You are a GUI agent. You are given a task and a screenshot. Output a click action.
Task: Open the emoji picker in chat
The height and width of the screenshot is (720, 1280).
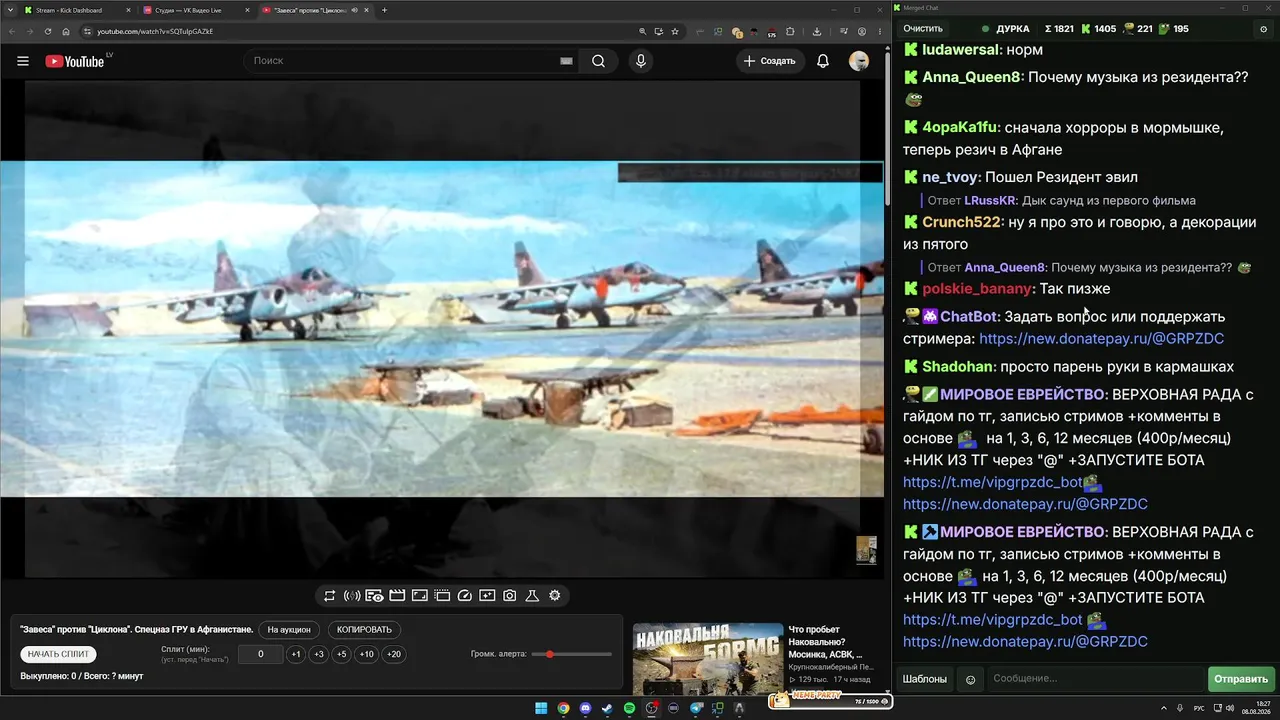click(970, 680)
